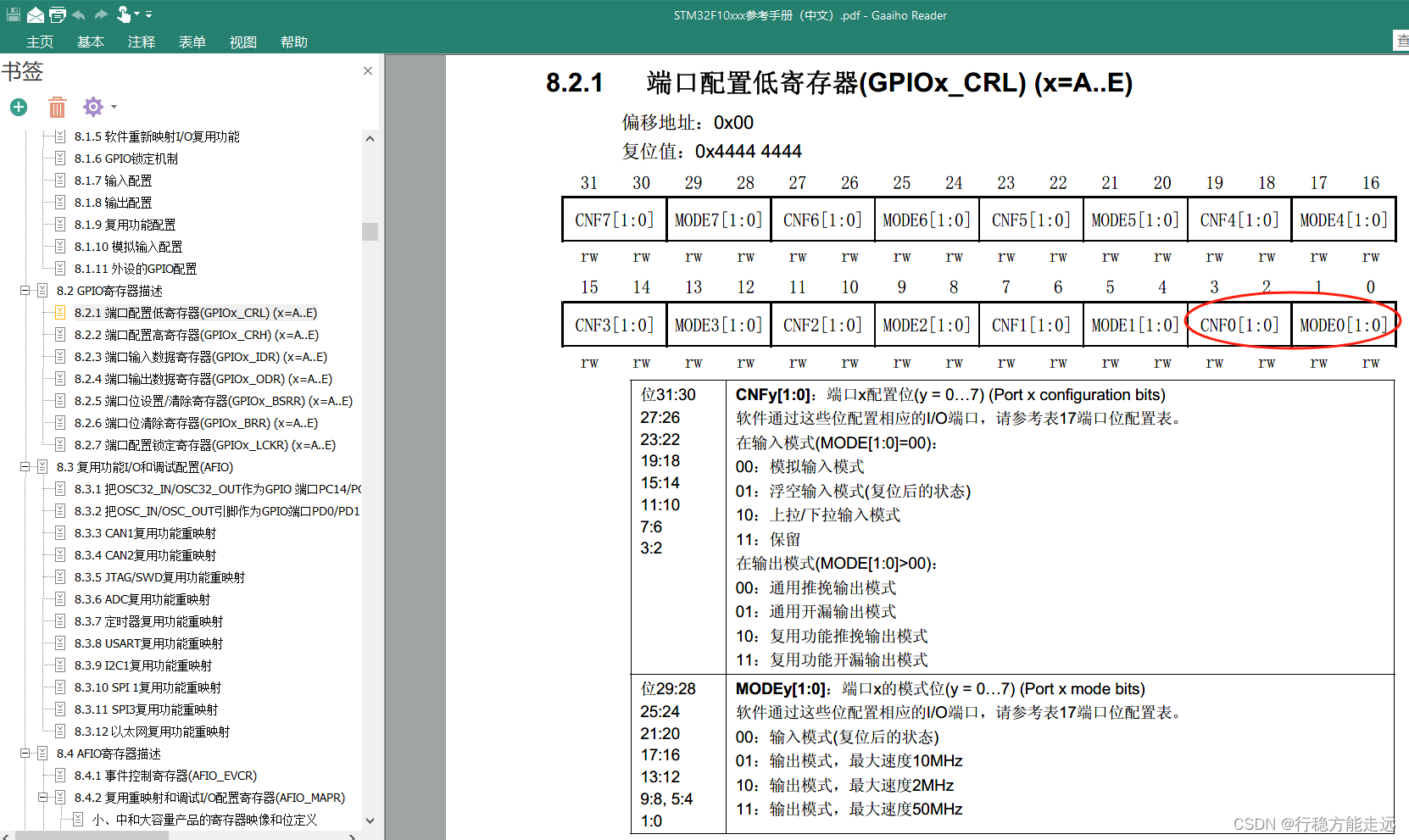The height and width of the screenshot is (840, 1409).
Task: Open bookmark 8.1.5 软件重新映射I/O复用功能
Action: coord(157,136)
